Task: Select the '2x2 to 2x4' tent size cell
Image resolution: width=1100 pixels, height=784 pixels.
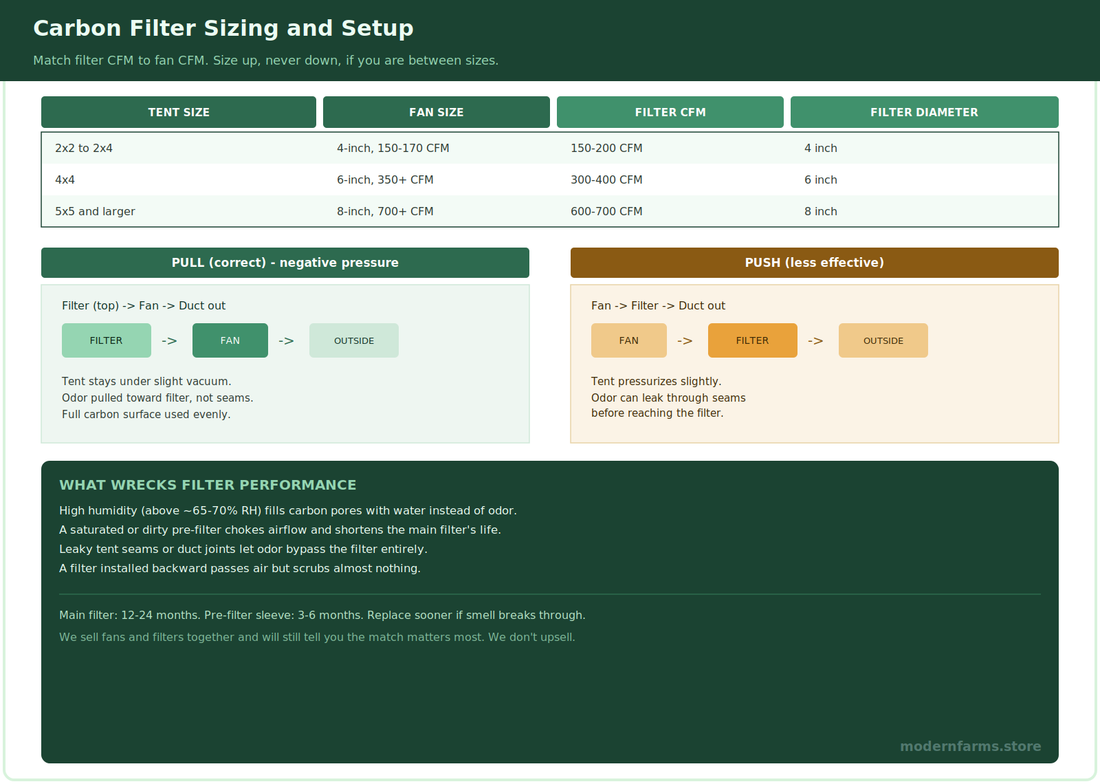Action: tap(83, 148)
